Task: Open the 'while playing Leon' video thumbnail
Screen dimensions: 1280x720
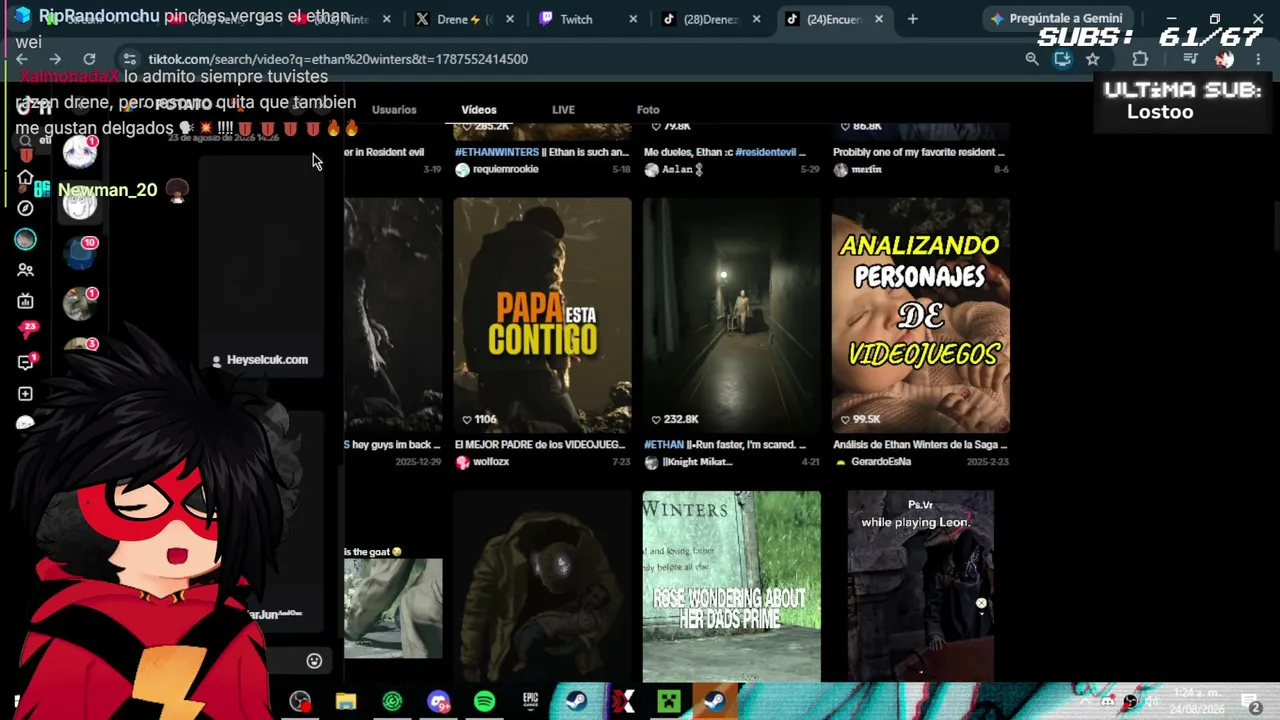Action: (920, 586)
